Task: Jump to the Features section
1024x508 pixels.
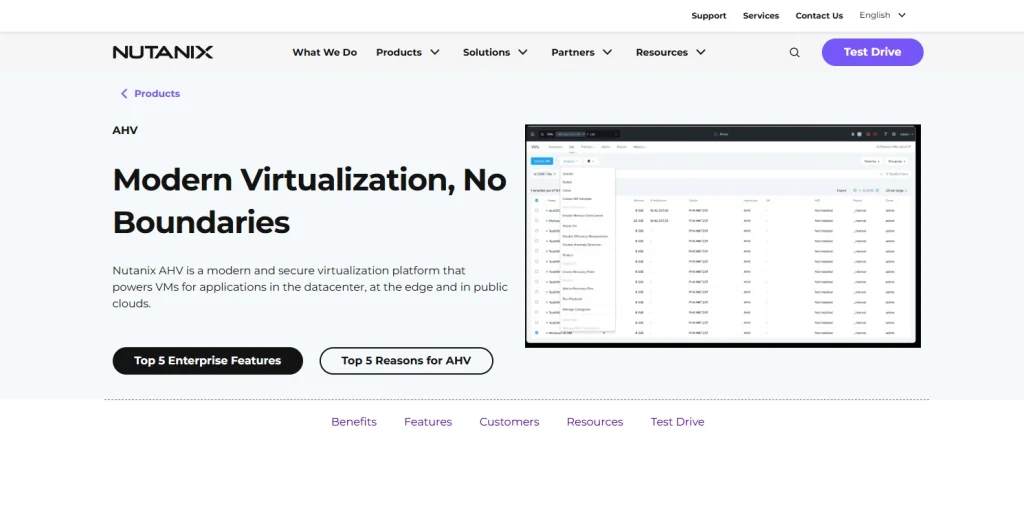Action: tap(428, 422)
